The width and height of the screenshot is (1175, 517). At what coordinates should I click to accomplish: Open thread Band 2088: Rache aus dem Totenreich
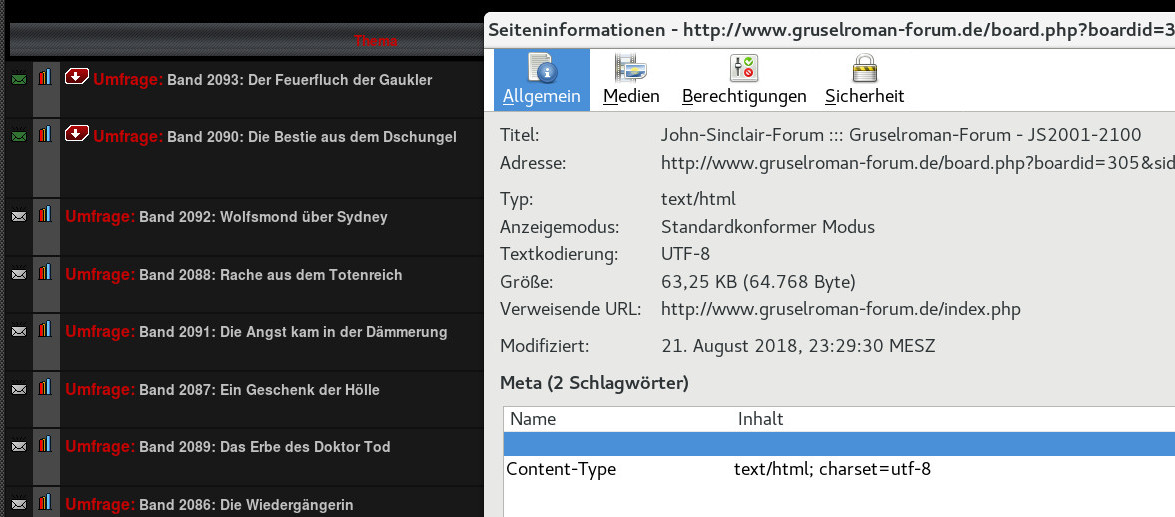click(x=271, y=275)
